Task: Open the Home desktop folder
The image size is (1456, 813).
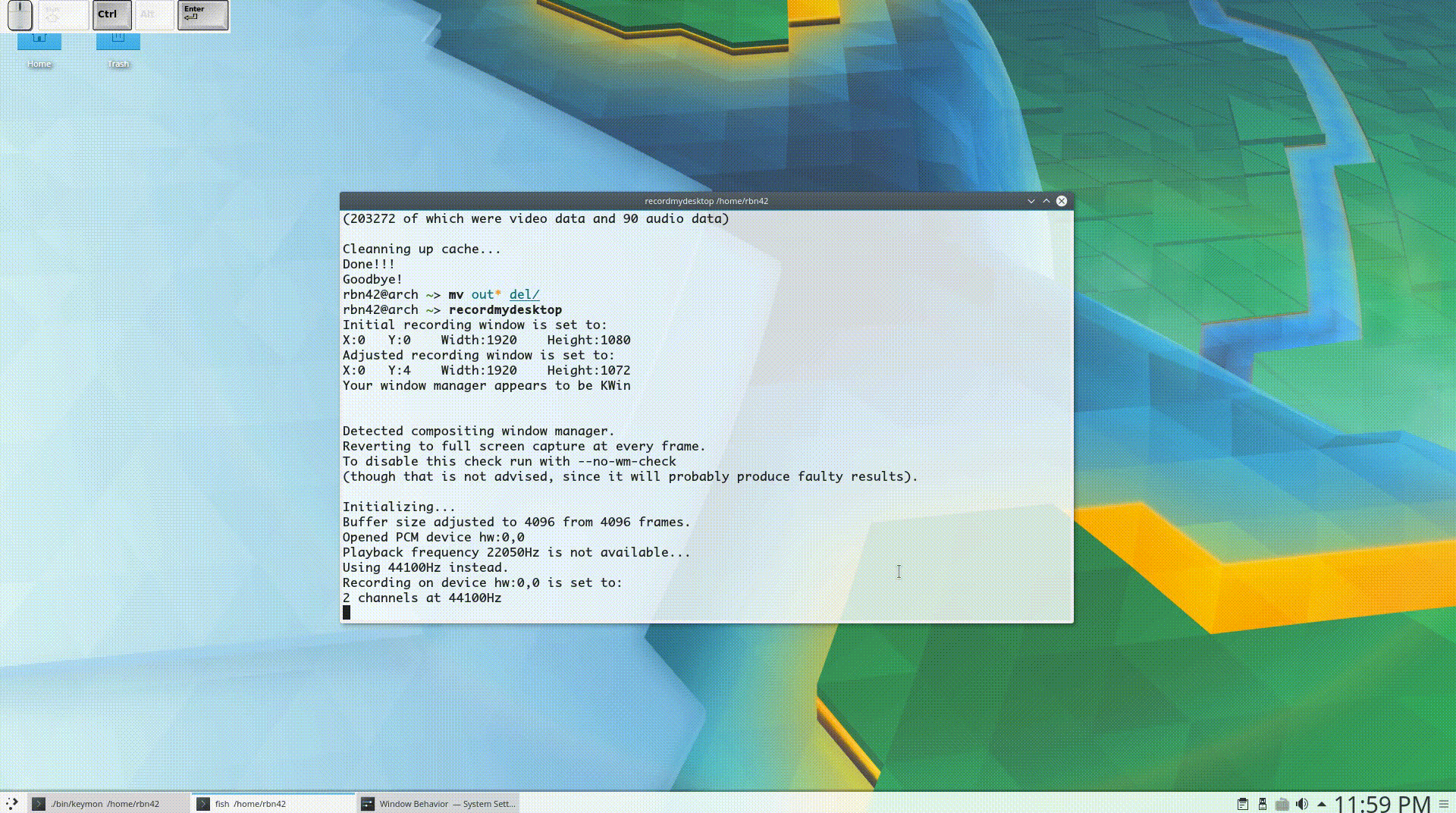Action: pyautogui.click(x=39, y=47)
